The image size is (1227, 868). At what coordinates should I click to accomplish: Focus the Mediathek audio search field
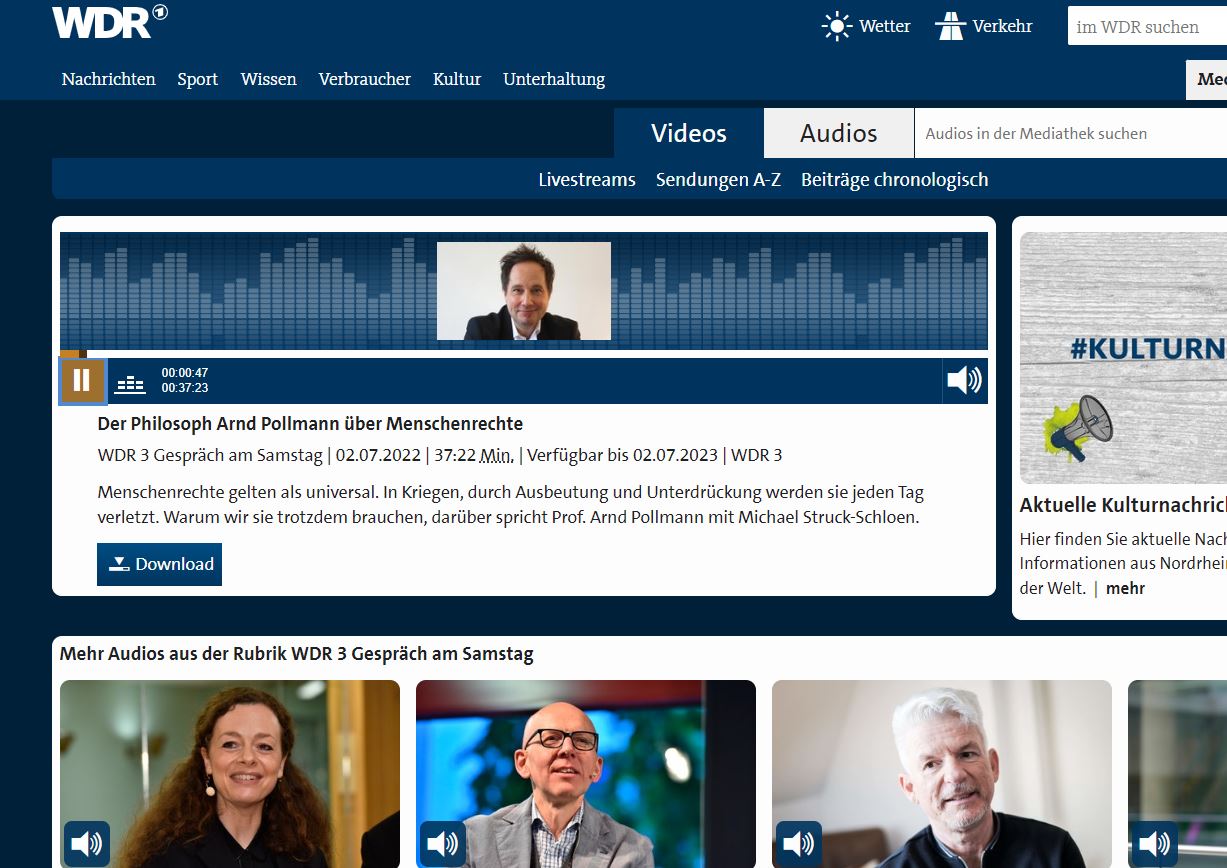[1070, 133]
